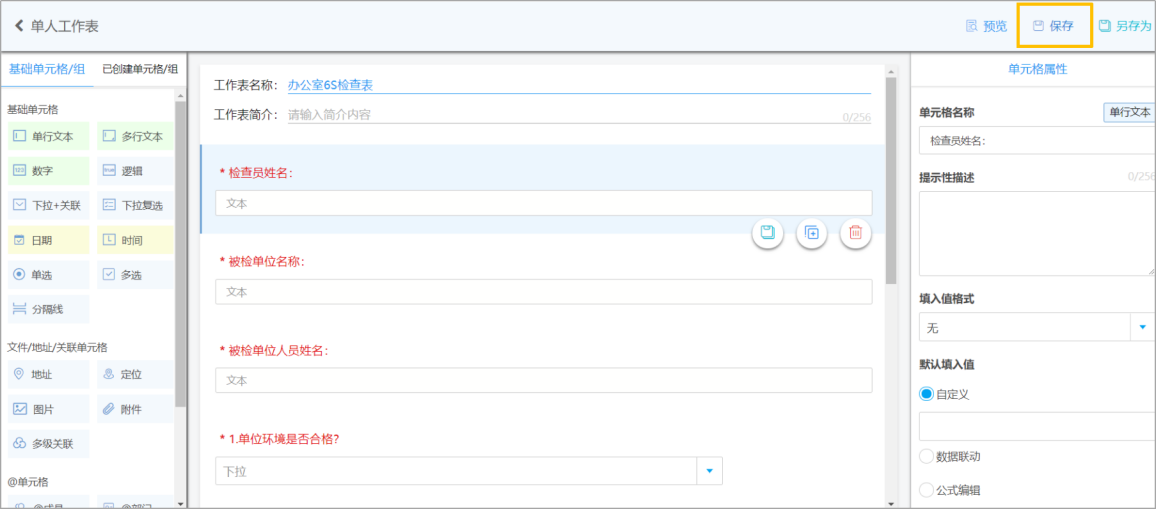Screen dimensions: 1156x509
Task: Add a 图片 image cell
Action: coord(49,409)
